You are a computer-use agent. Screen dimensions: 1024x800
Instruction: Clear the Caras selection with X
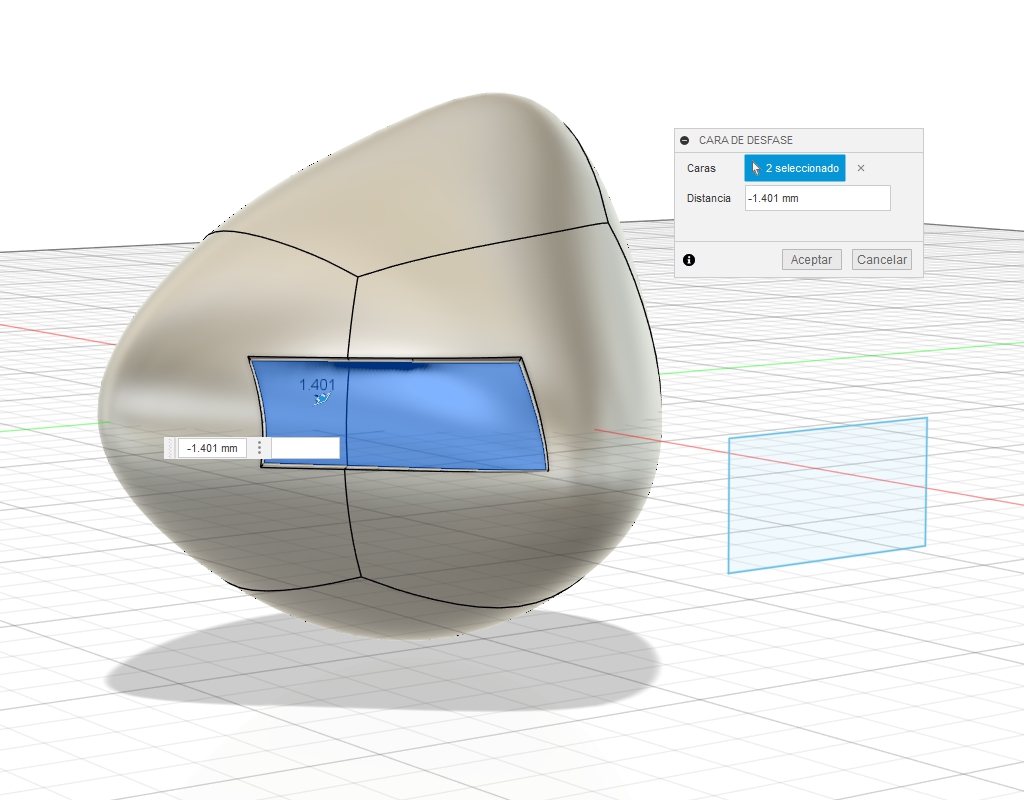(861, 168)
